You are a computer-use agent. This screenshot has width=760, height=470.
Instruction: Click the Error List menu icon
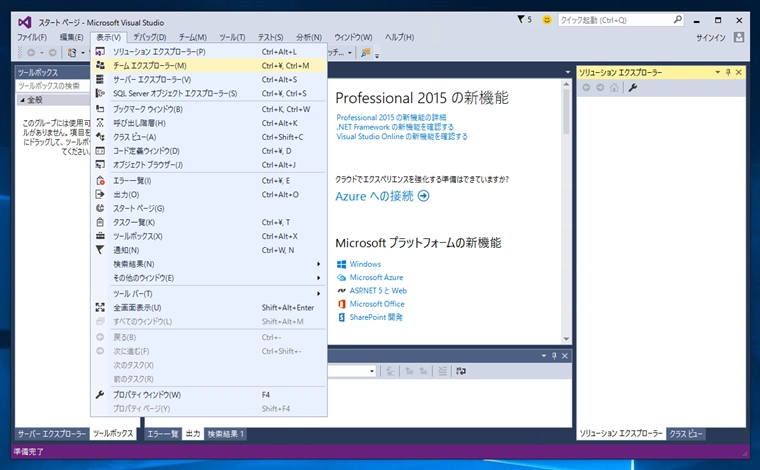(100, 181)
